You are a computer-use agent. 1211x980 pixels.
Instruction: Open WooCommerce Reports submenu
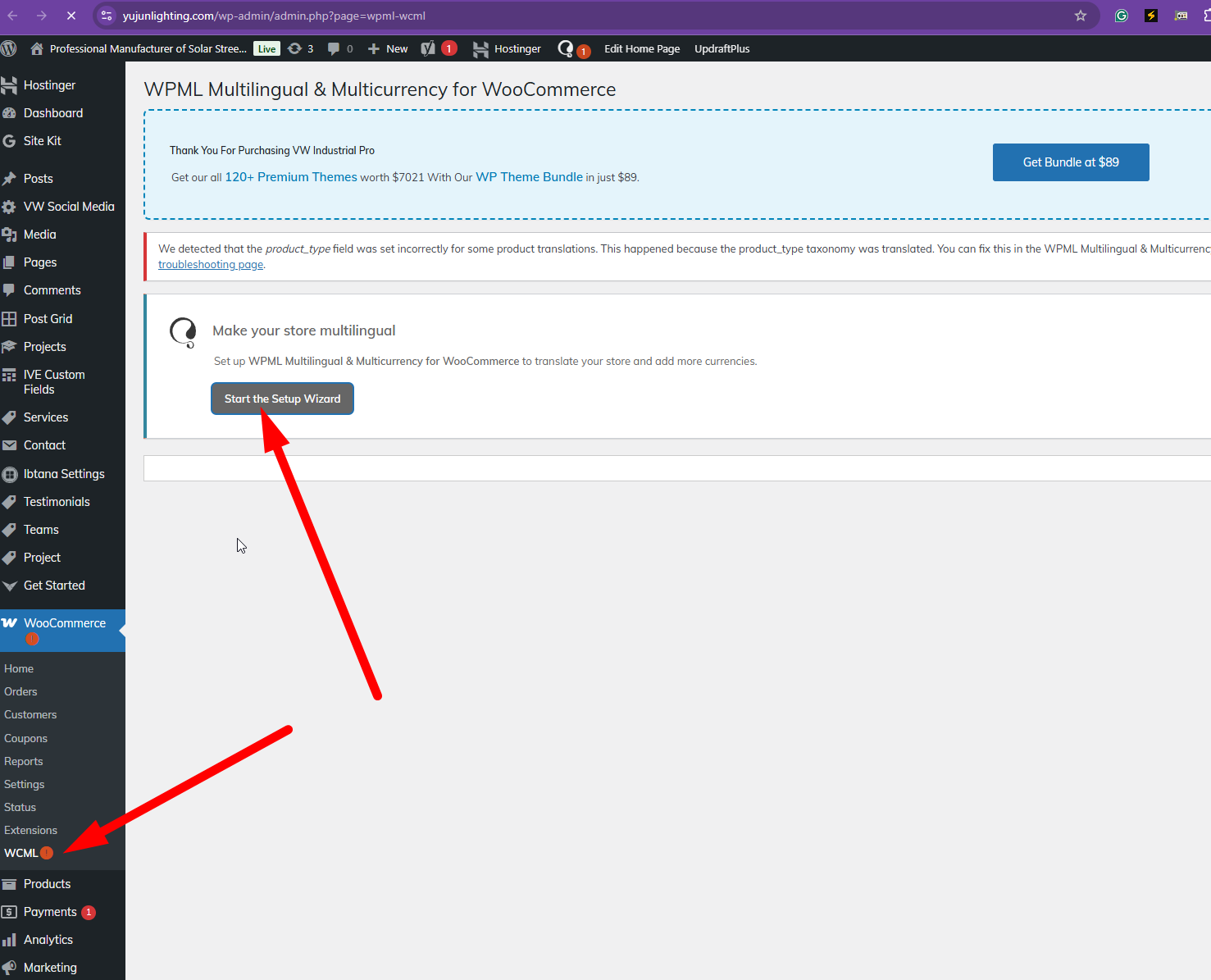pyautogui.click(x=23, y=762)
